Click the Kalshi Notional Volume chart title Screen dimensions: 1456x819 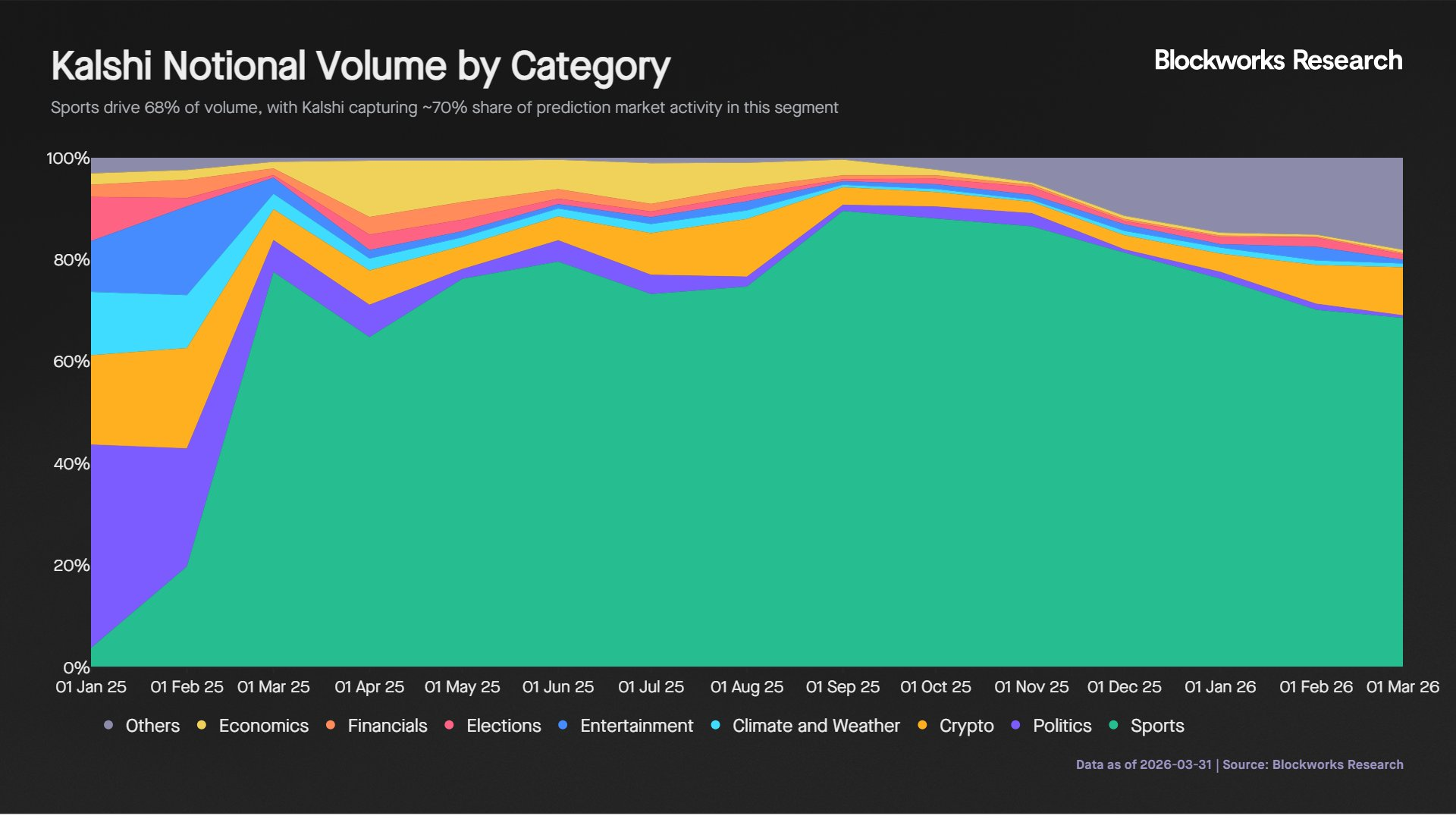point(360,67)
